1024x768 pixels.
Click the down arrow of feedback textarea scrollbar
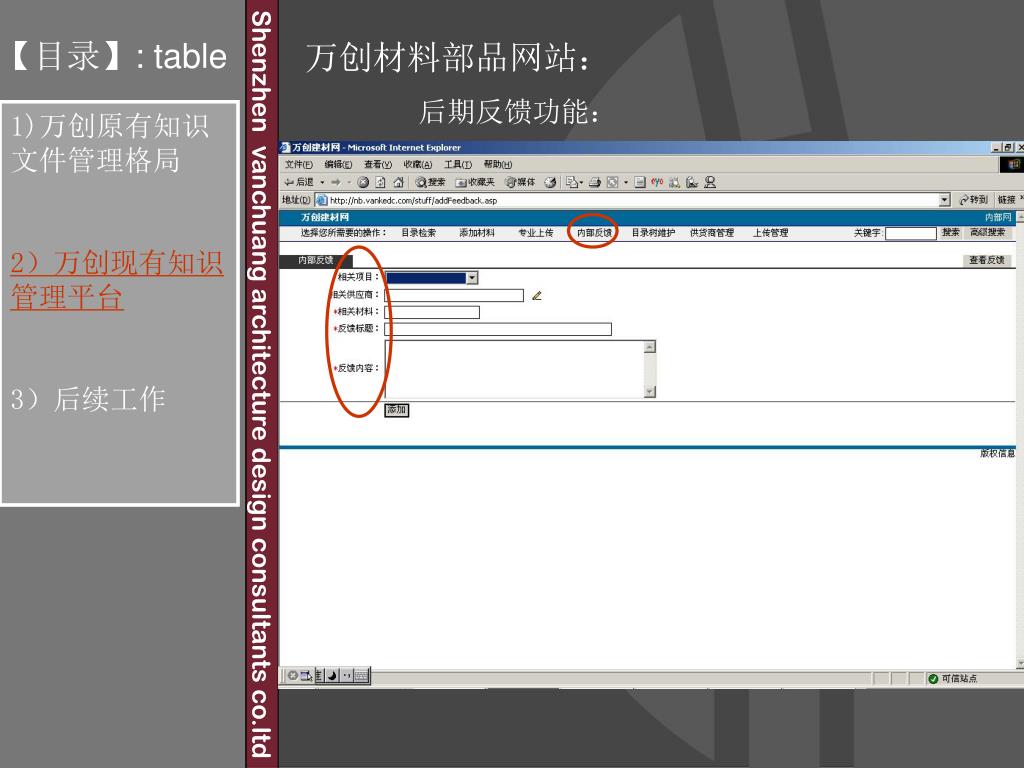[650, 392]
